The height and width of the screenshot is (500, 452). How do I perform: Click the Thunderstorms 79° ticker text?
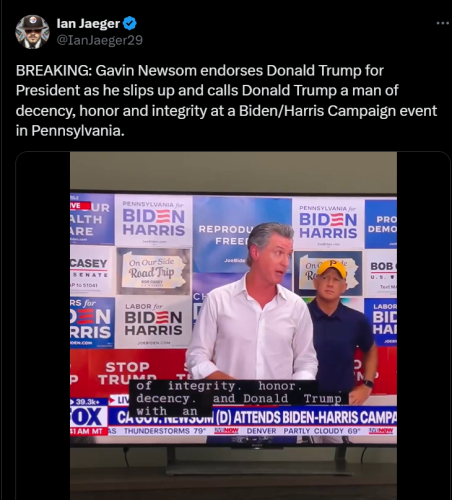click(x=165, y=431)
